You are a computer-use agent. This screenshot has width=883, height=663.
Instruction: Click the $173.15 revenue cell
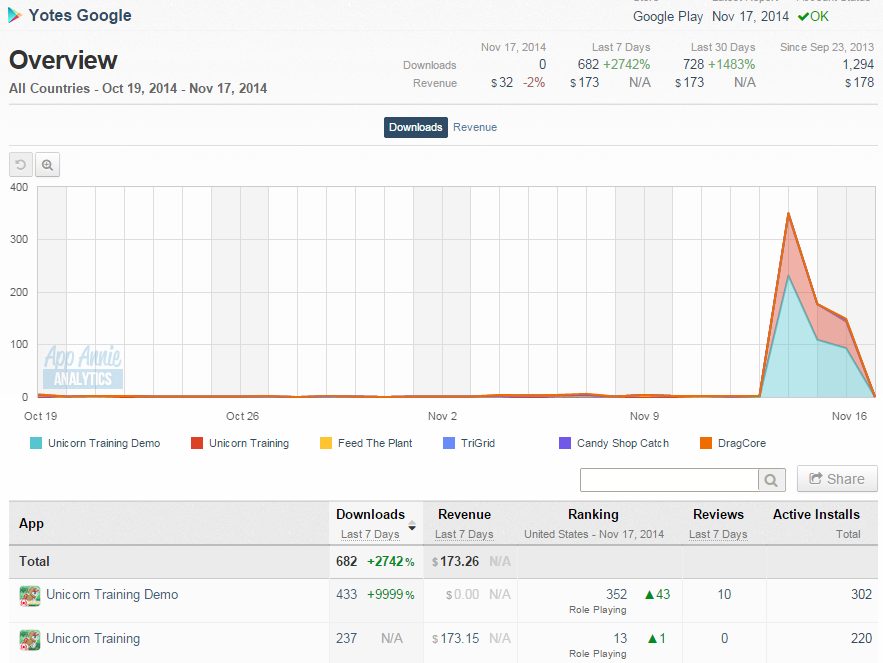[456, 638]
